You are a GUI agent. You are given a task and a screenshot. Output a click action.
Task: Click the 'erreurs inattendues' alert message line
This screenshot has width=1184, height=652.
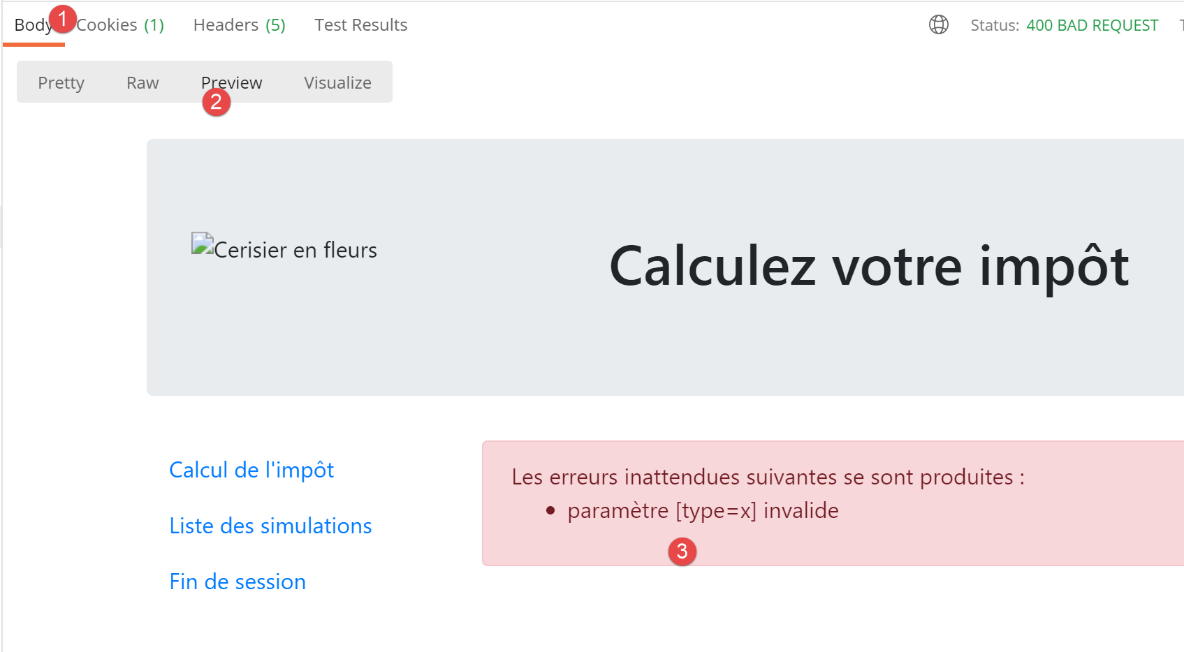point(767,477)
